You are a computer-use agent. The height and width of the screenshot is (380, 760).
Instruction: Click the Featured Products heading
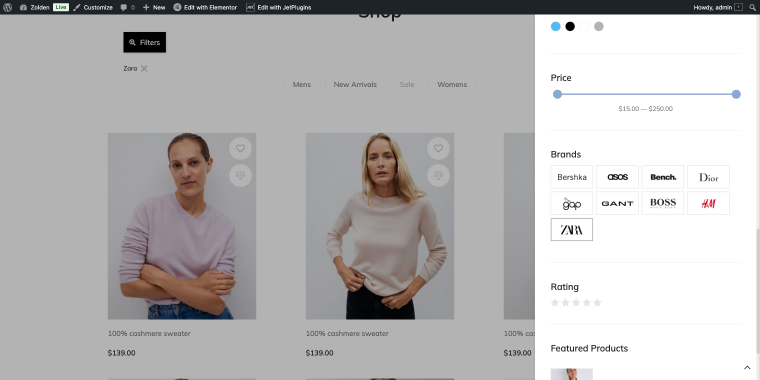coord(589,348)
